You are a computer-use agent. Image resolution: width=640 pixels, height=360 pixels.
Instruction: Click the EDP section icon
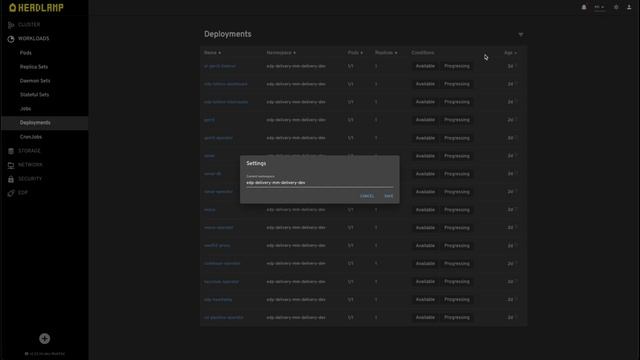pos(11,193)
